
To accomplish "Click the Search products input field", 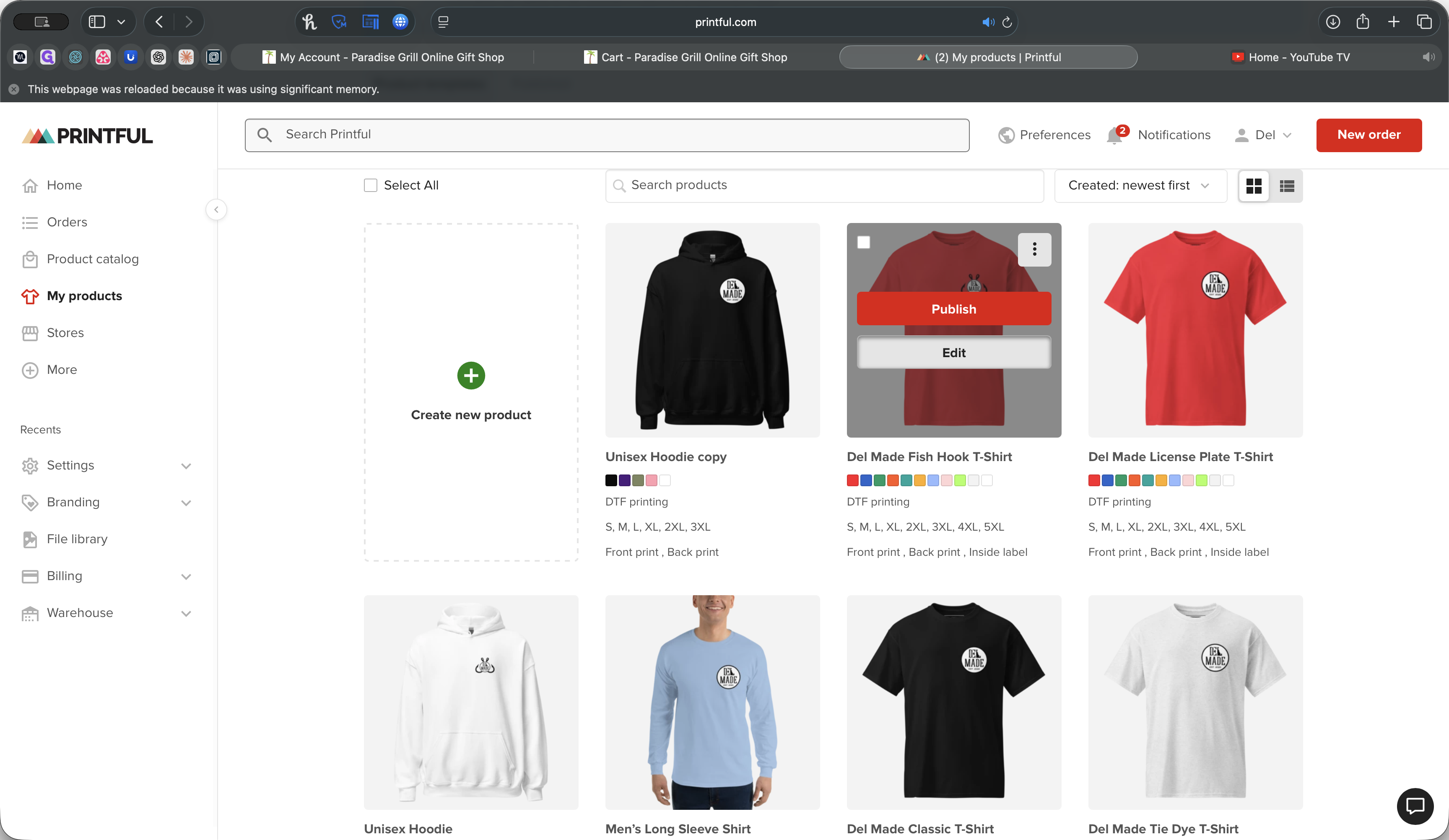I will (825, 185).
